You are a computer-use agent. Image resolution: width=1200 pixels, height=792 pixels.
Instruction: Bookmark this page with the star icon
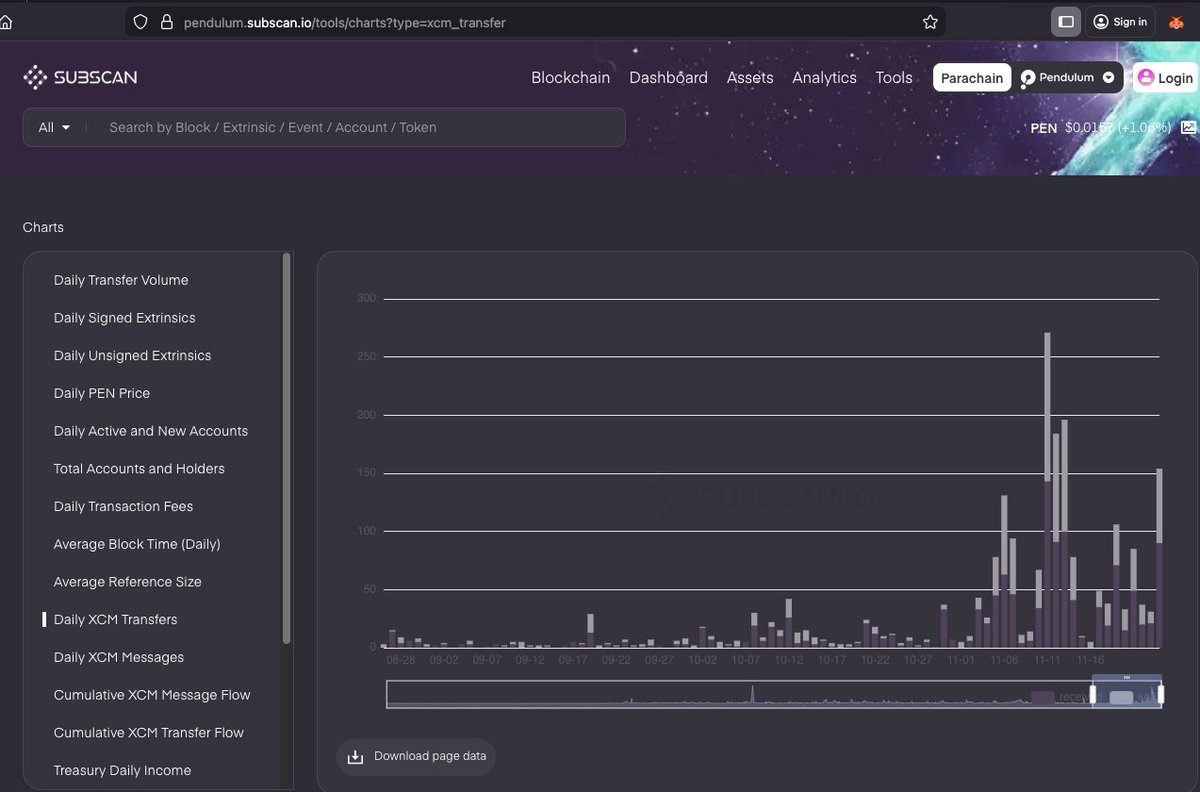click(x=930, y=22)
